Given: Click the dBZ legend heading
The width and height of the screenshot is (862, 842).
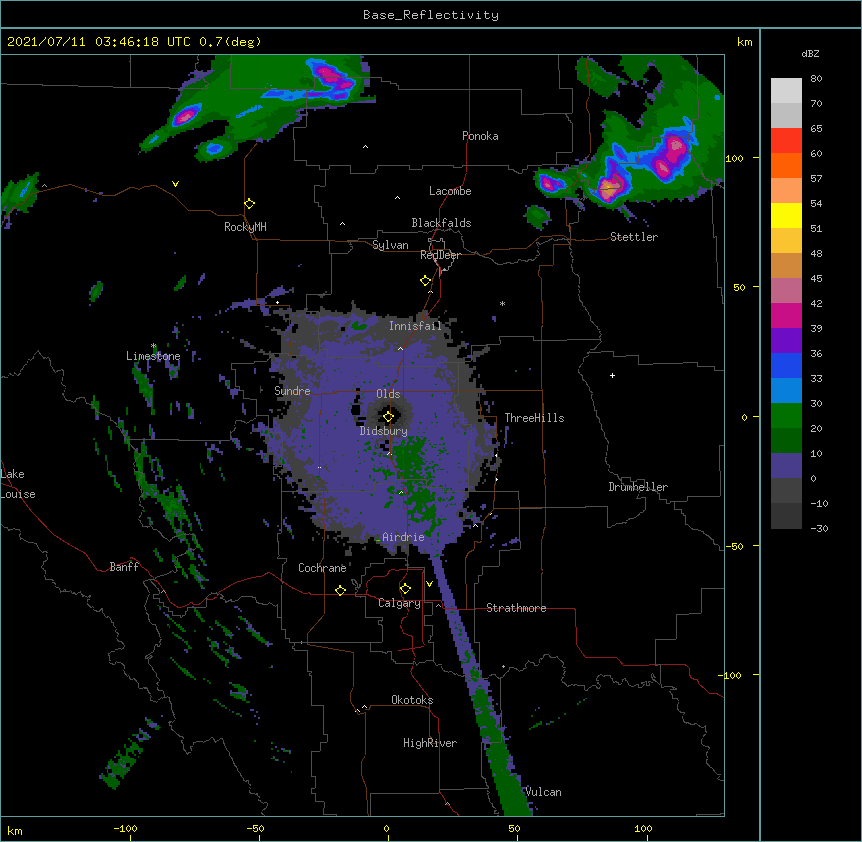Looking at the screenshot, I should [810, 53].
